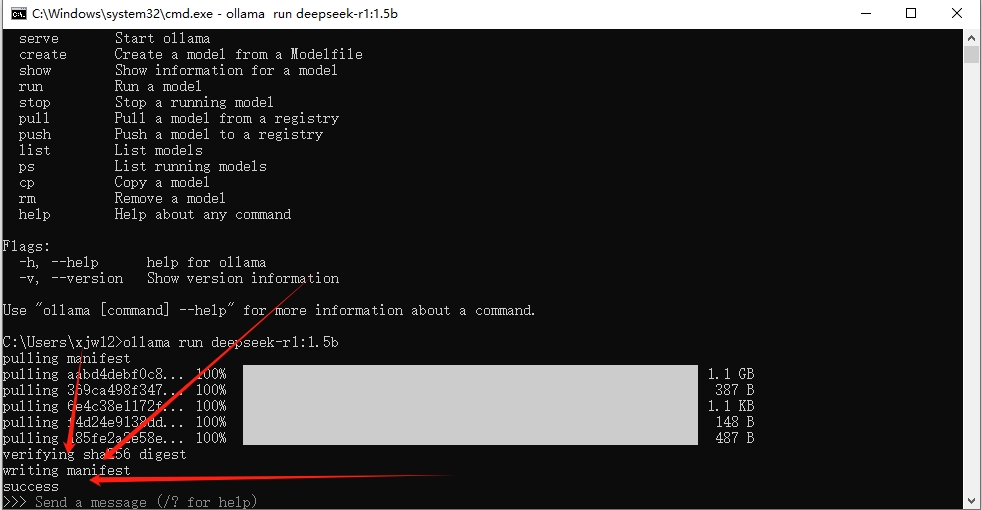Viewport: 982px width, 510px height.
Task: Click the window title text
Action: click(215, 14)
